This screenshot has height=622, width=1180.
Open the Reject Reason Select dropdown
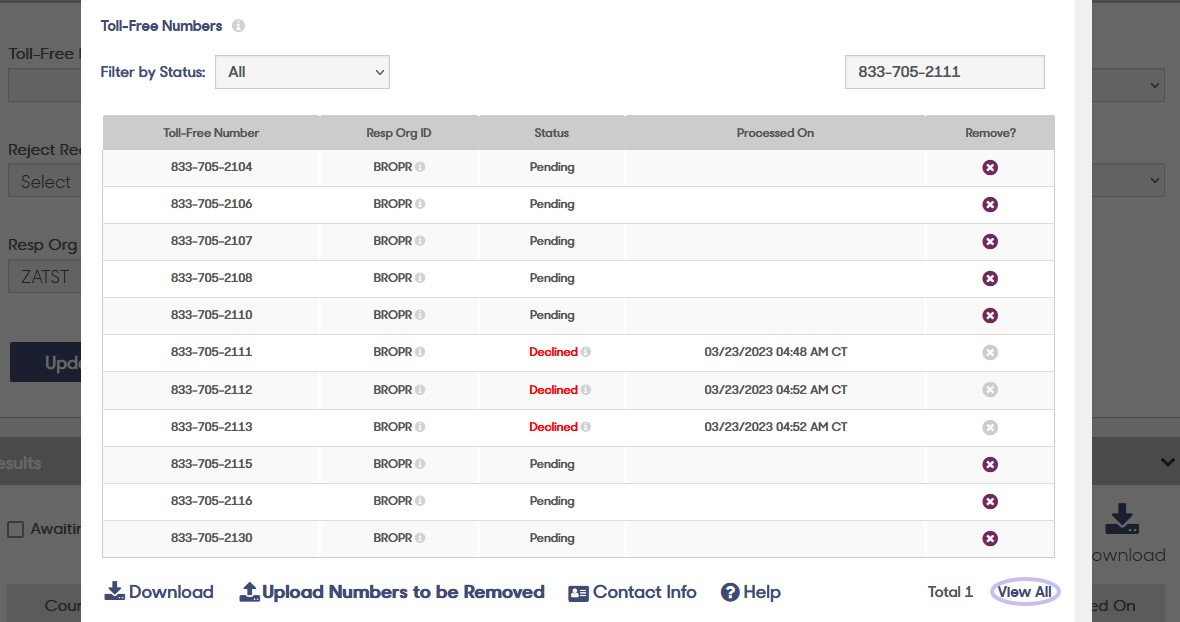click(x=45, y=181)
